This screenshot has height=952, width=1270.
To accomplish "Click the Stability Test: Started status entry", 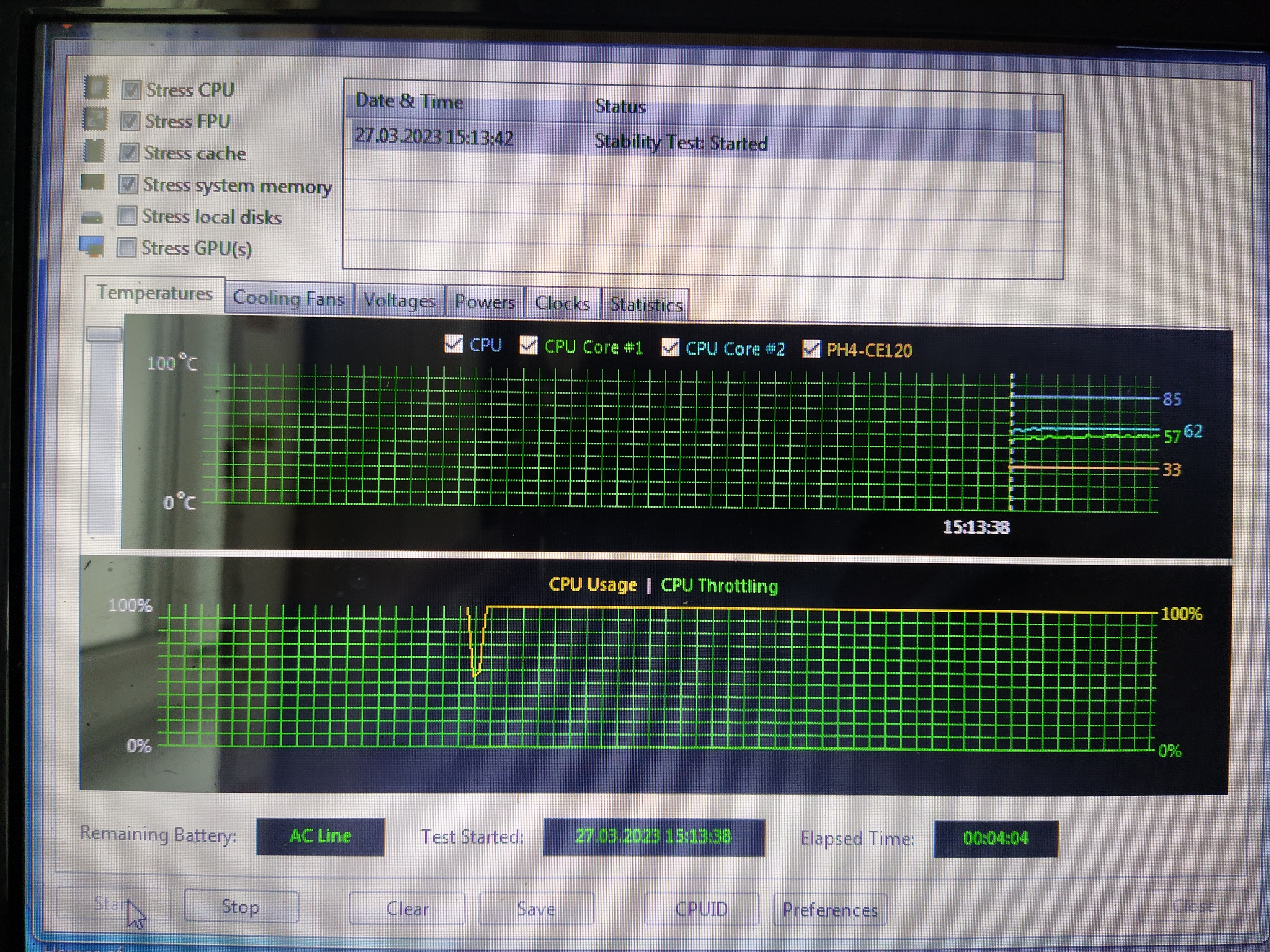I will coord(681,143).
